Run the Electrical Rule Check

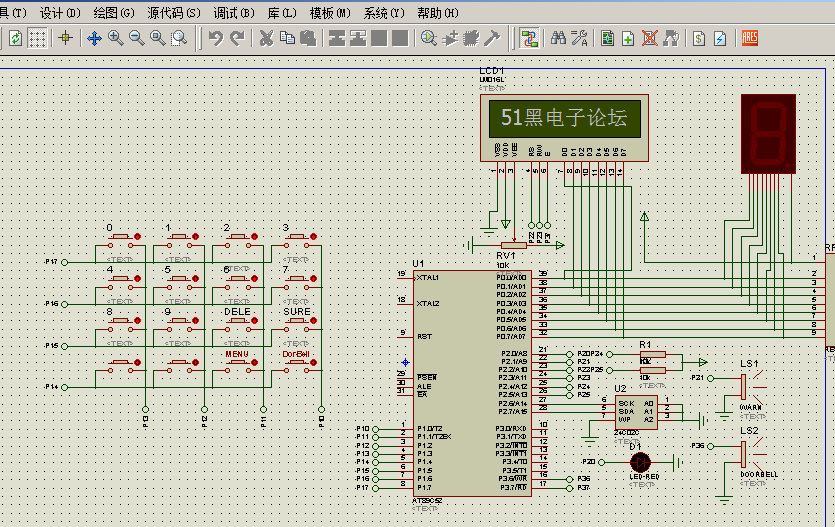click(720, 39)
